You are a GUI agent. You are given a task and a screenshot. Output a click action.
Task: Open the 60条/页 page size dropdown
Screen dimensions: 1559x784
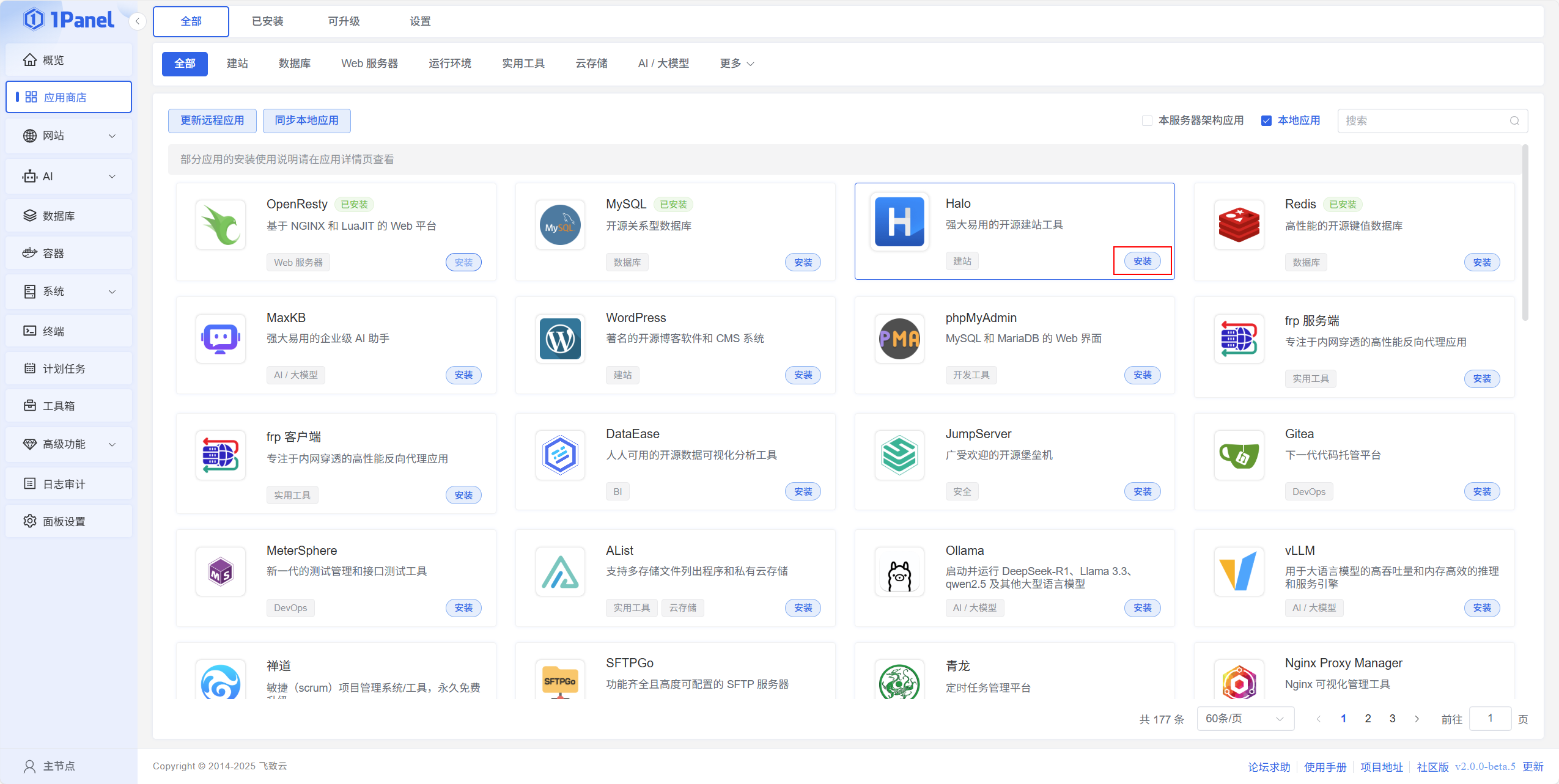[x=1245, y=719]
